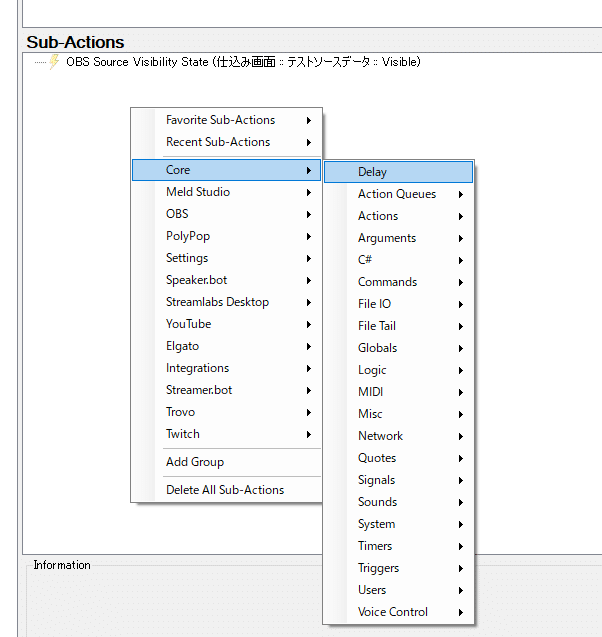Open the Network submenu
The image size is (602, 637).
[398, 436]
